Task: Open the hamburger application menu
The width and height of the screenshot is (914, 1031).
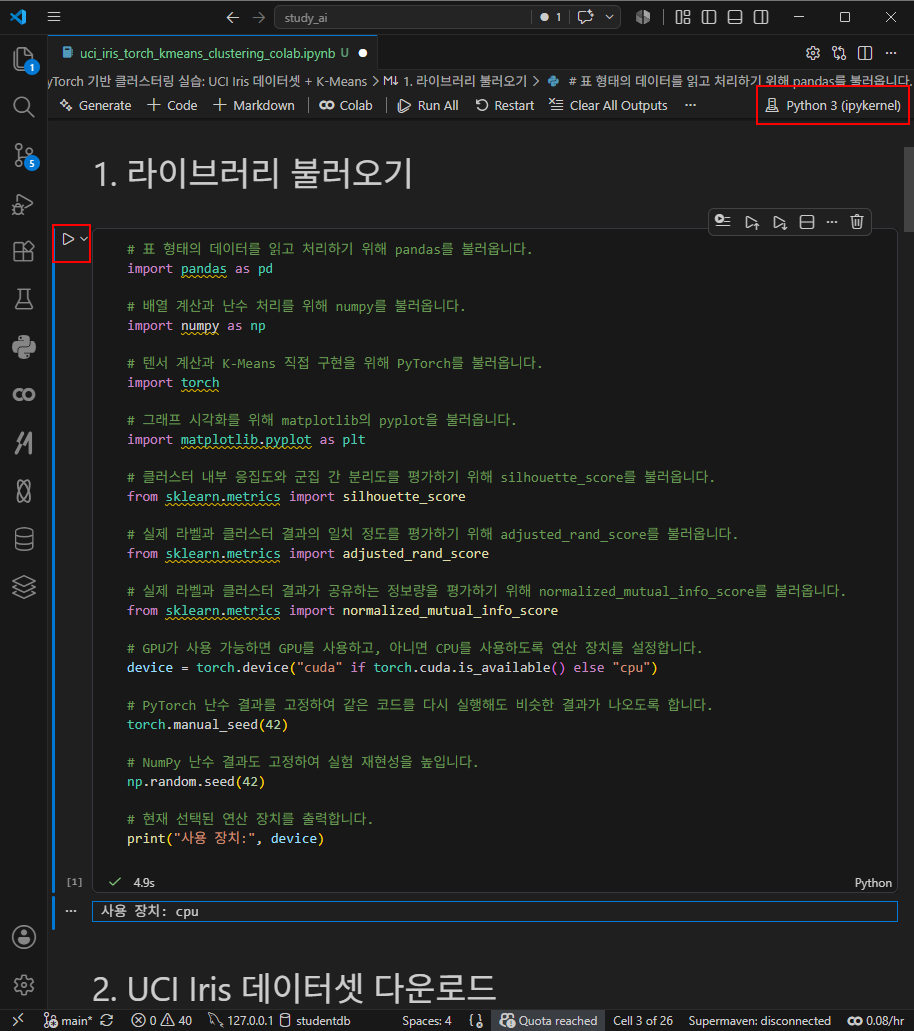Action: click(54, 17)
